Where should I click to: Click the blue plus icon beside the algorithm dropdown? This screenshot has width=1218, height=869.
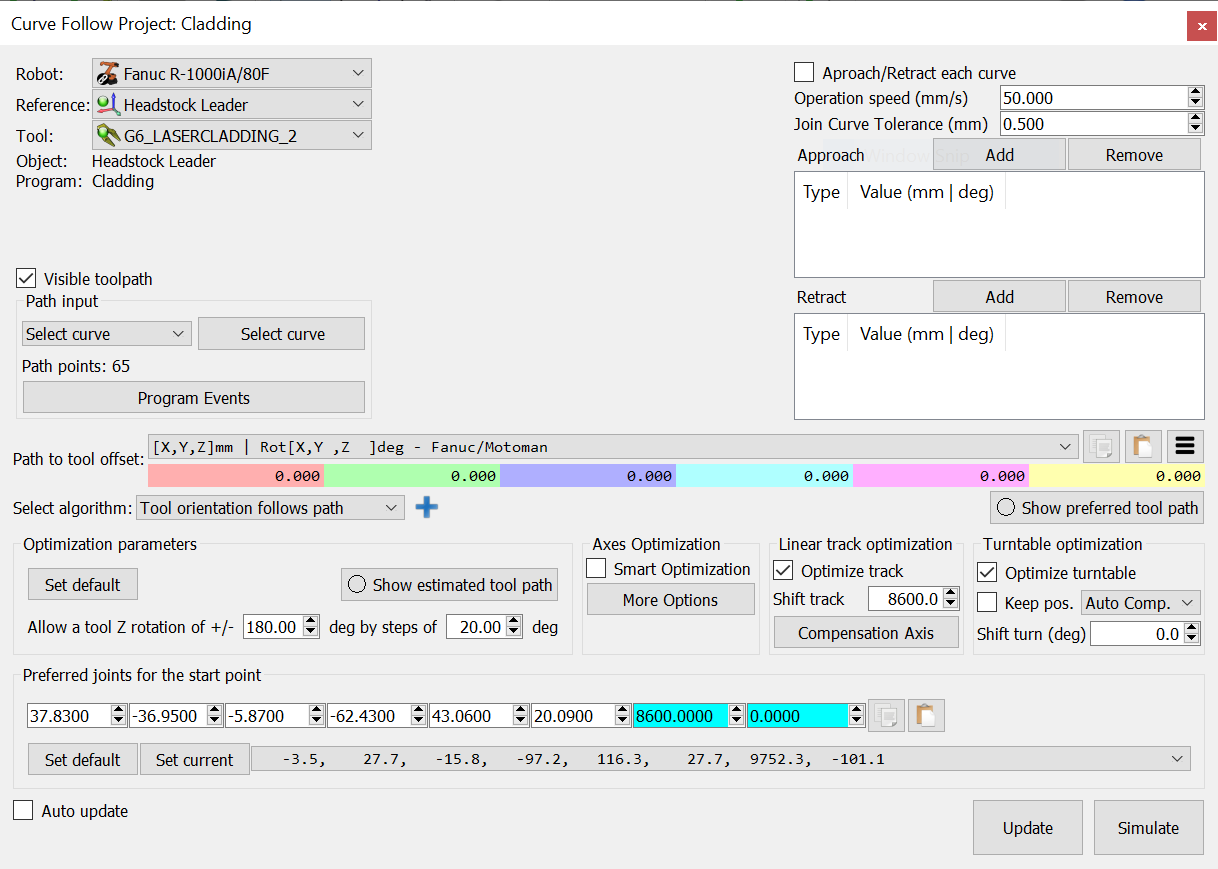click(426, 508)
